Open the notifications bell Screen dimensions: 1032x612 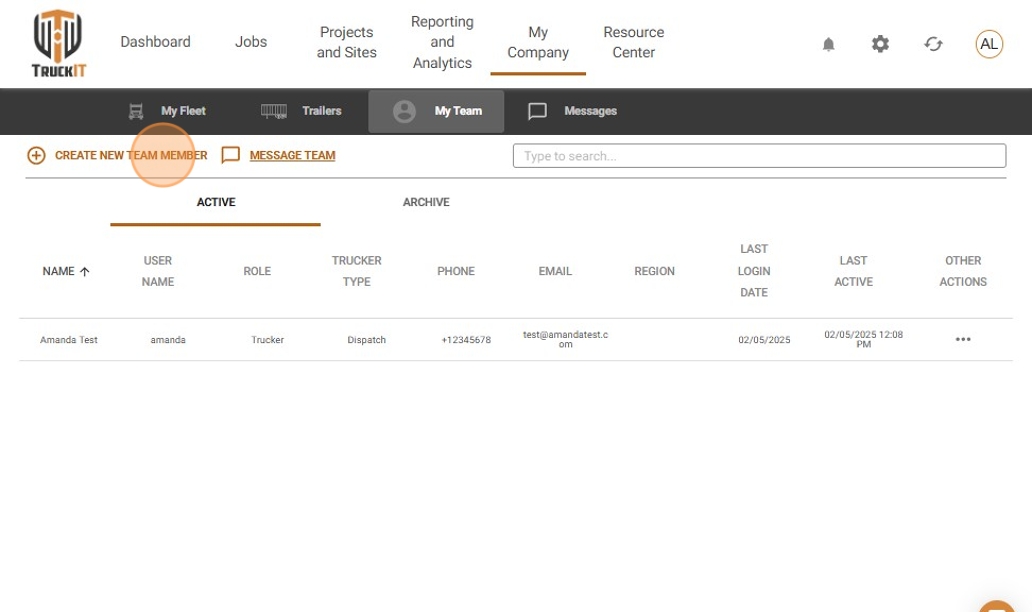tap(829, 44)
